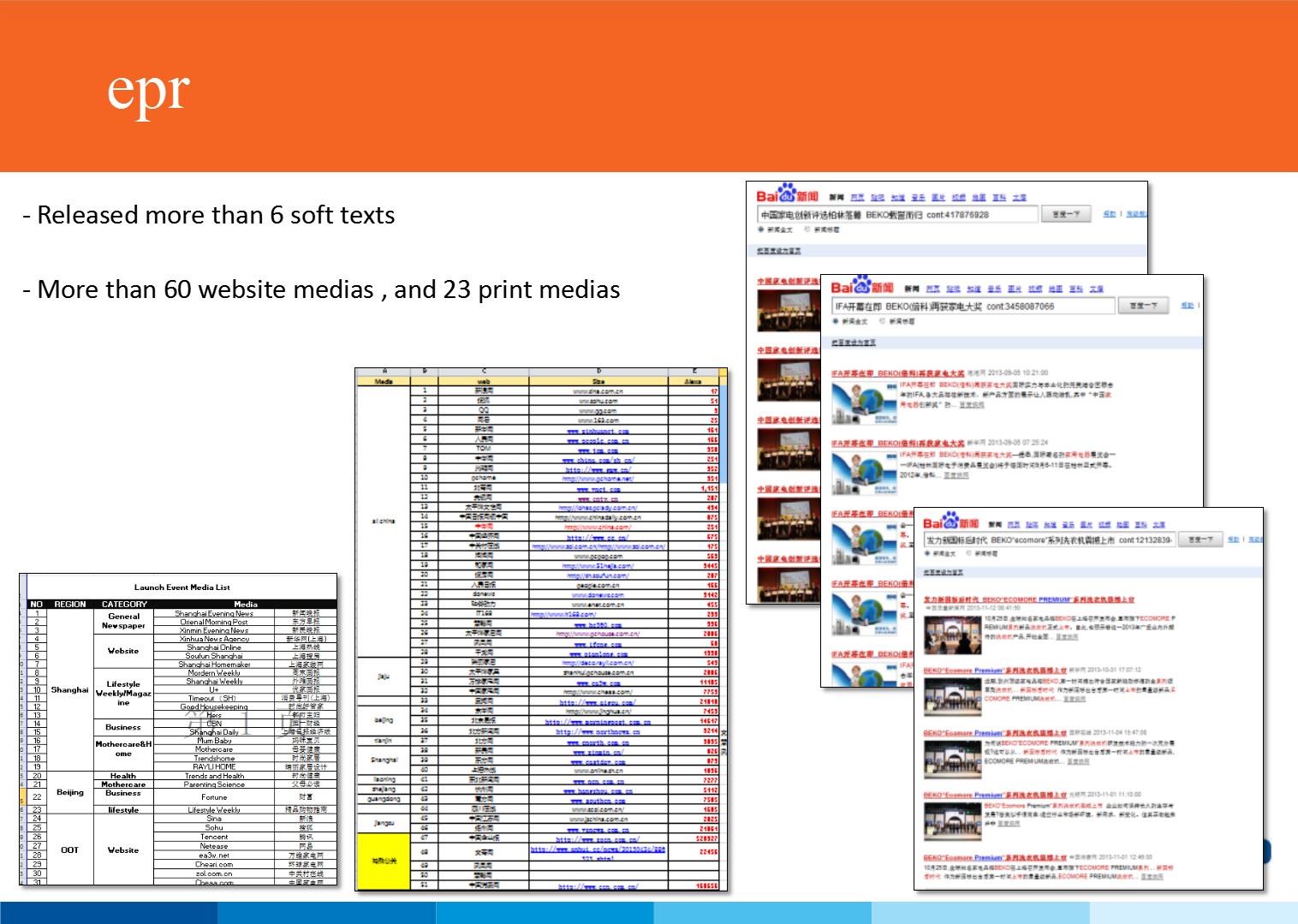Select the second radio option under the IFA query
1298x924 pixels.
point(883,321)
